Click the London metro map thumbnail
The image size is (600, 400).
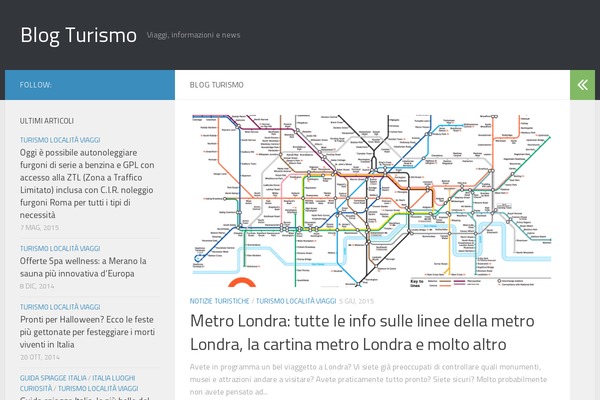pyautogui.click(x=372, y=201)
